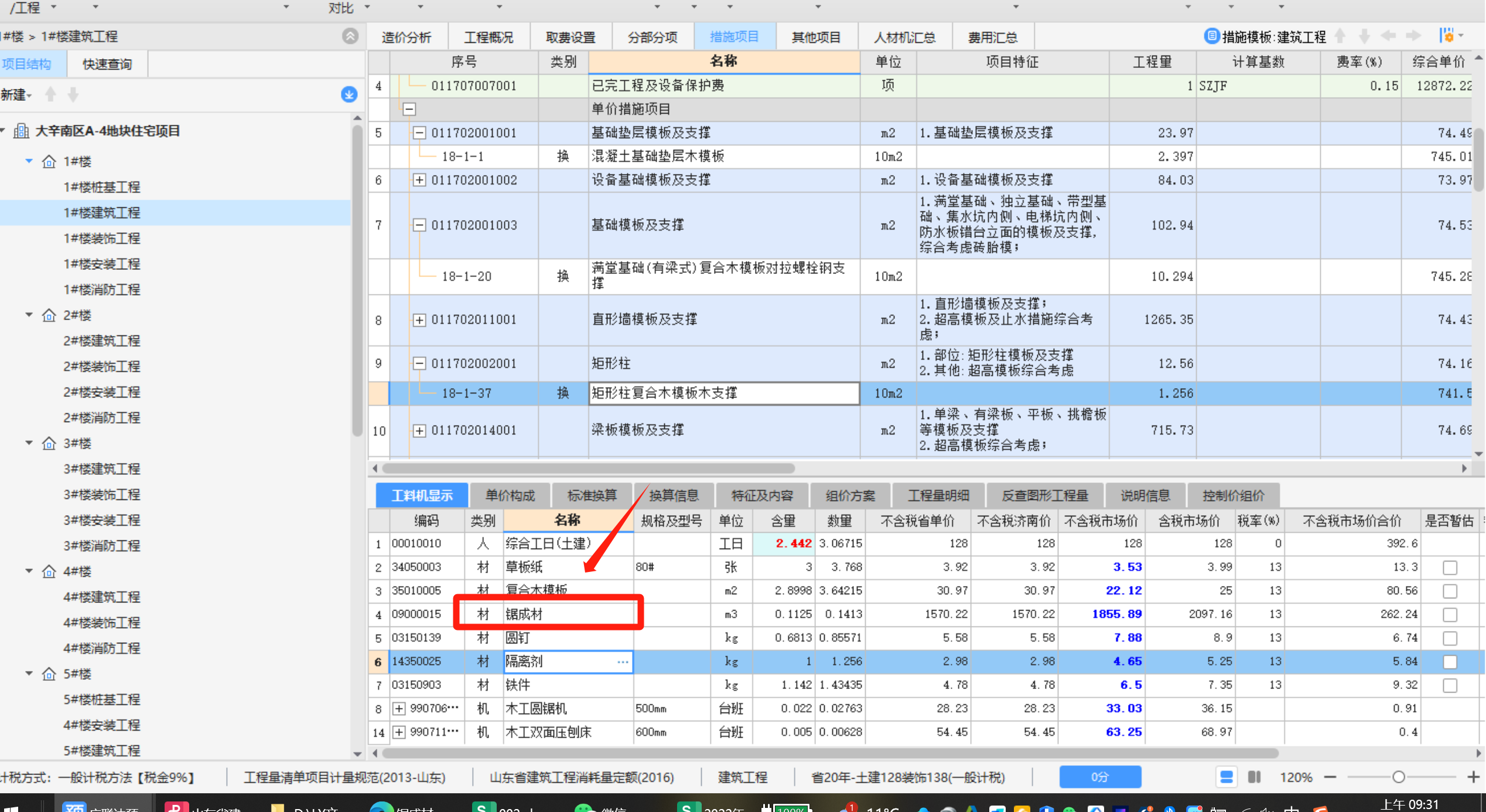Click the house icon of 2#楼
This screenshot has width=1486, height=812.
click(49, 315)
